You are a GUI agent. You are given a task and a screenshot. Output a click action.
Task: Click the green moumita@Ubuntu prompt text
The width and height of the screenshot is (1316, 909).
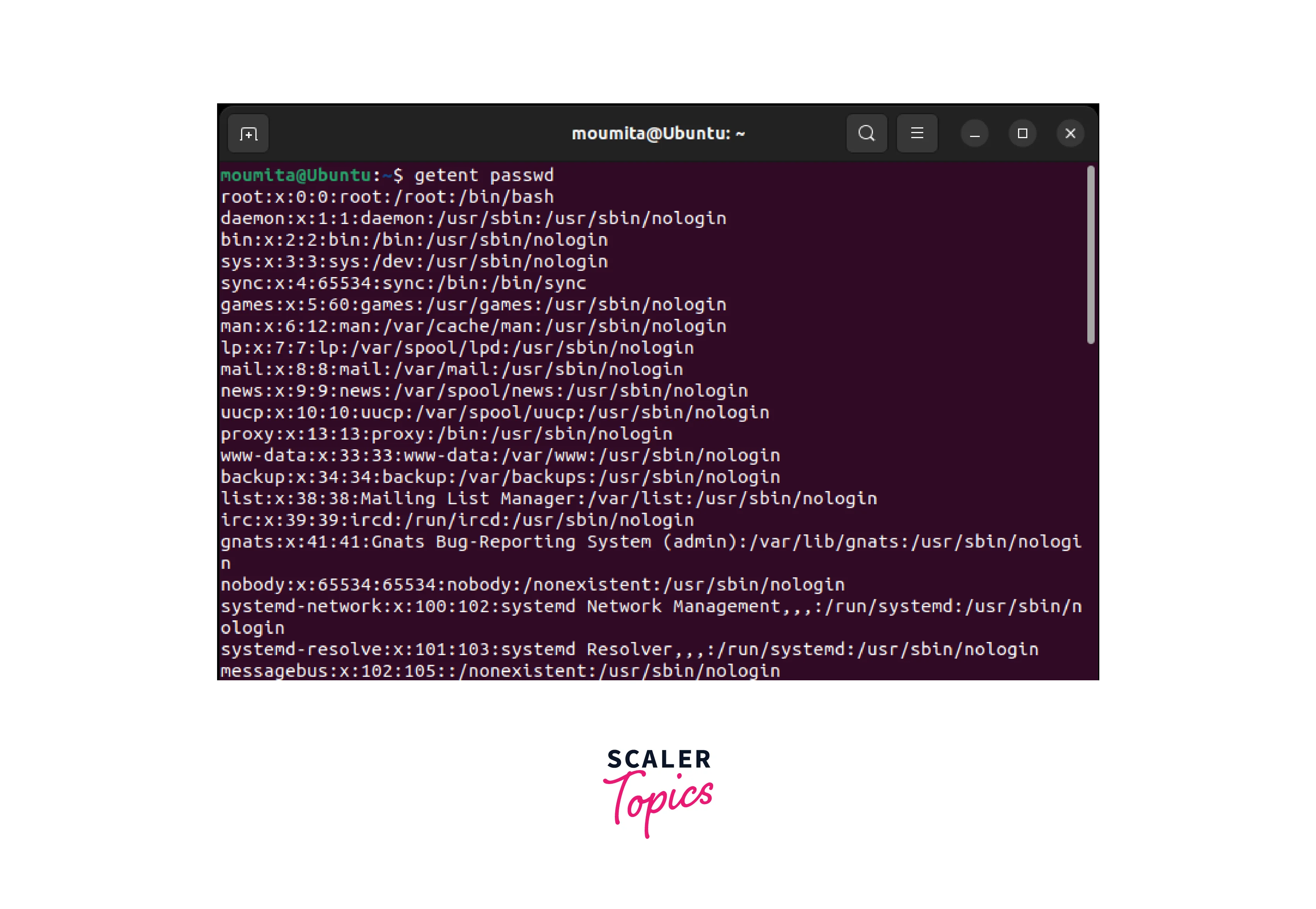click(296, 175)
